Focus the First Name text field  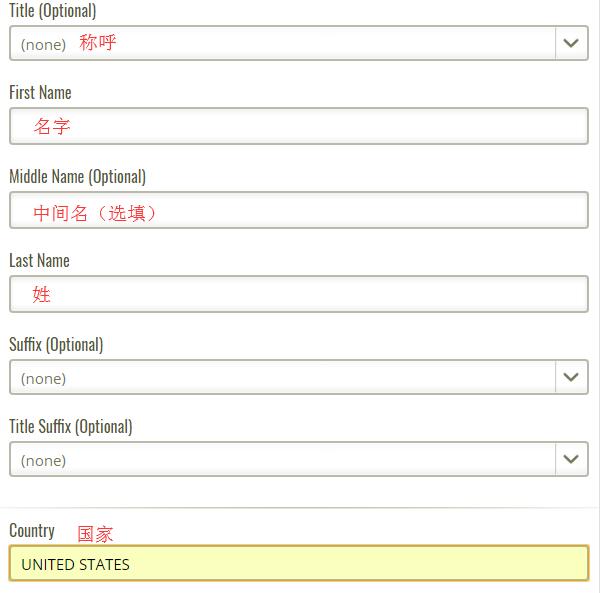coord(299,126)
